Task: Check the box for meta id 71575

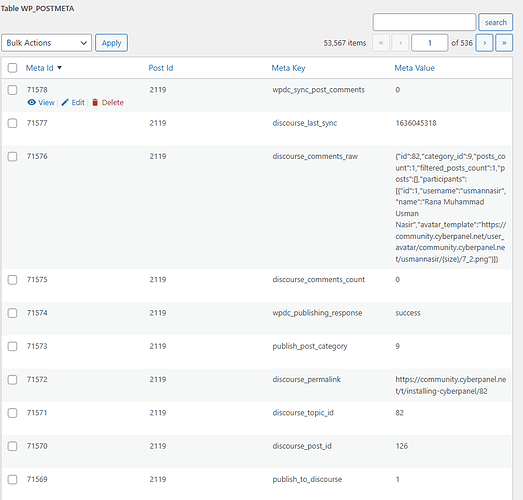Action: pyautogui.click(x=12, y=280)
